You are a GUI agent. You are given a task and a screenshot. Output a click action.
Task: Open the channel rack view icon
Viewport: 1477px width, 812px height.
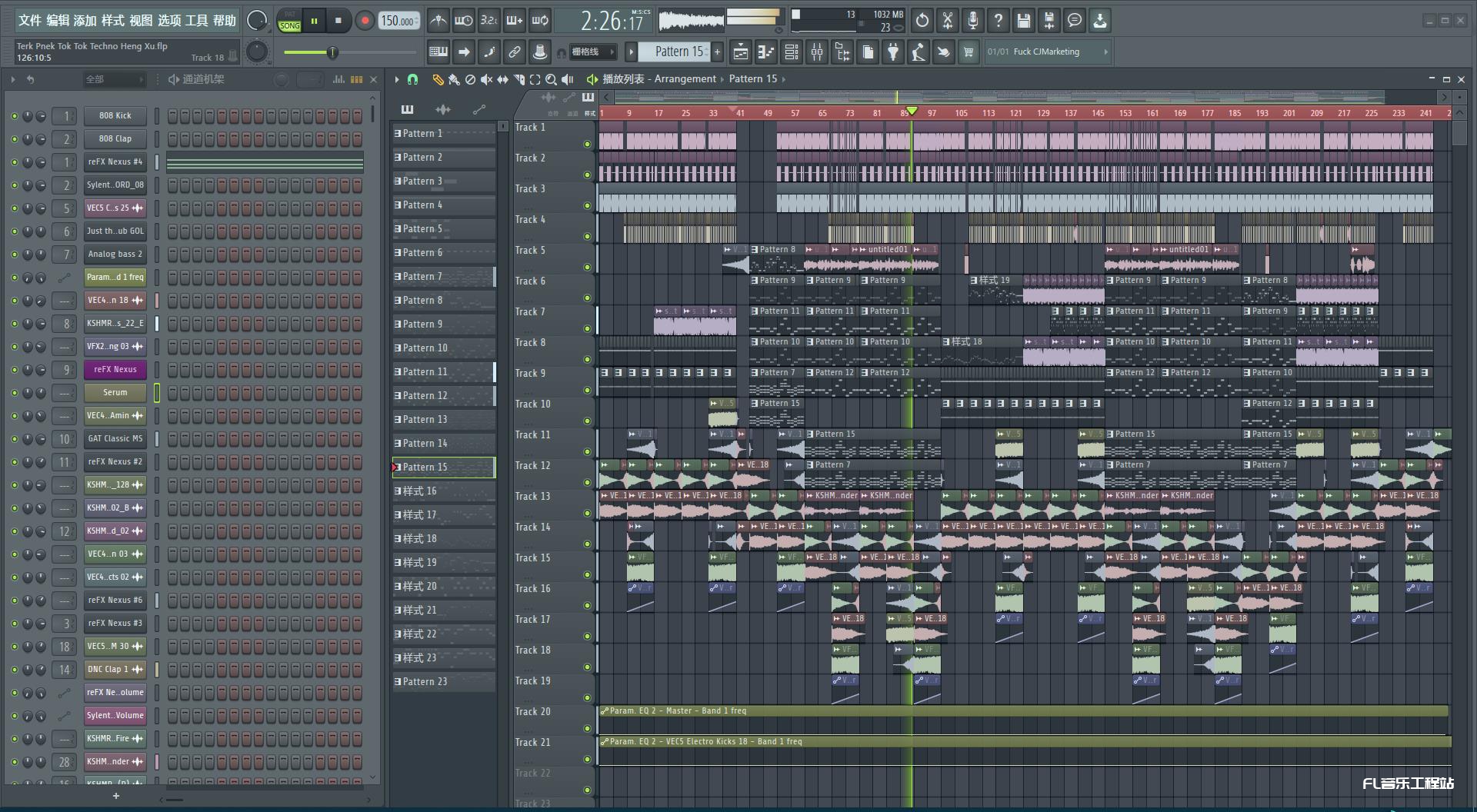[792, 52]
